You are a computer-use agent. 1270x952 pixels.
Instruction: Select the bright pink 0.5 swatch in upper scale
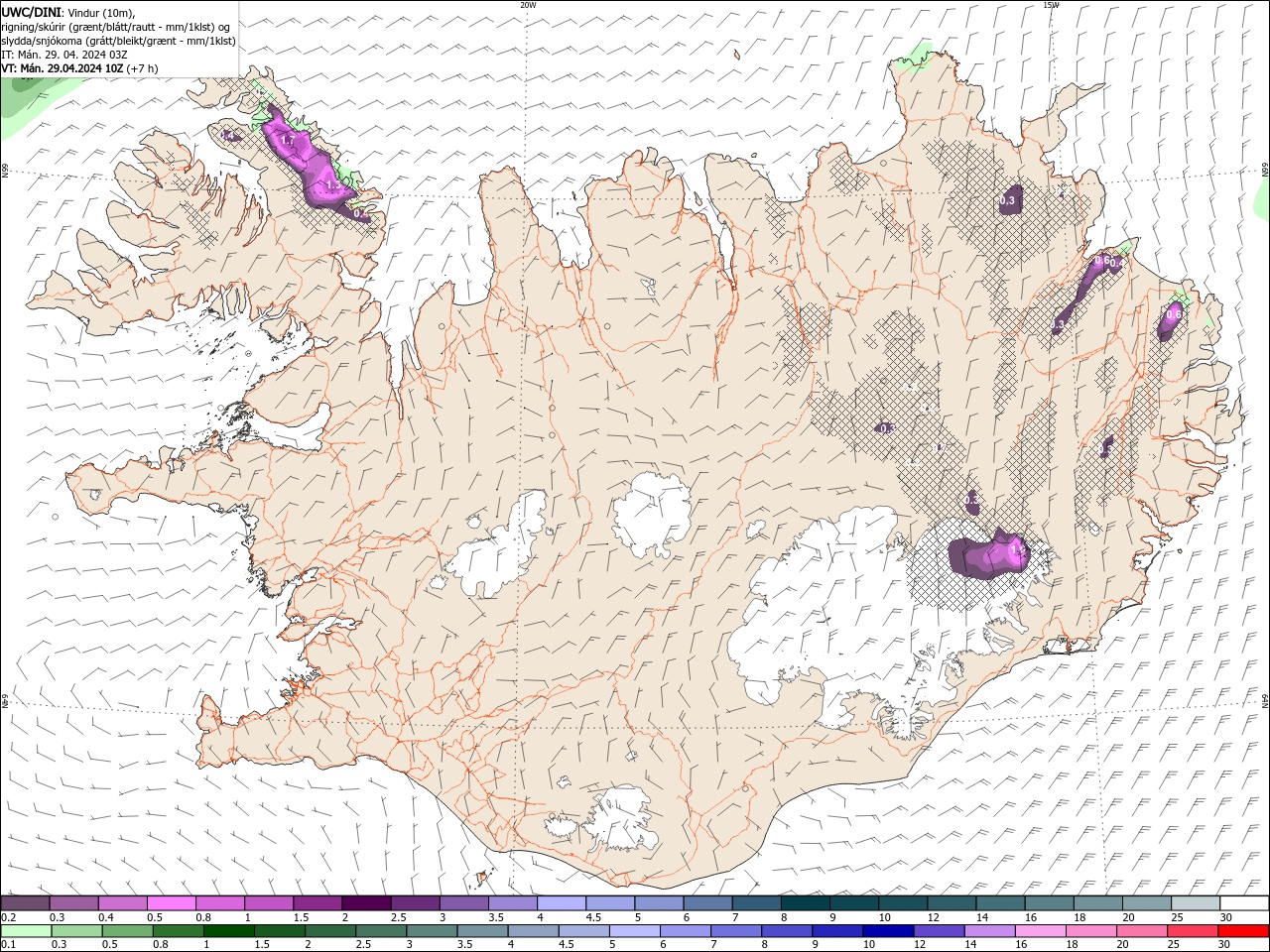pos(171,903)
